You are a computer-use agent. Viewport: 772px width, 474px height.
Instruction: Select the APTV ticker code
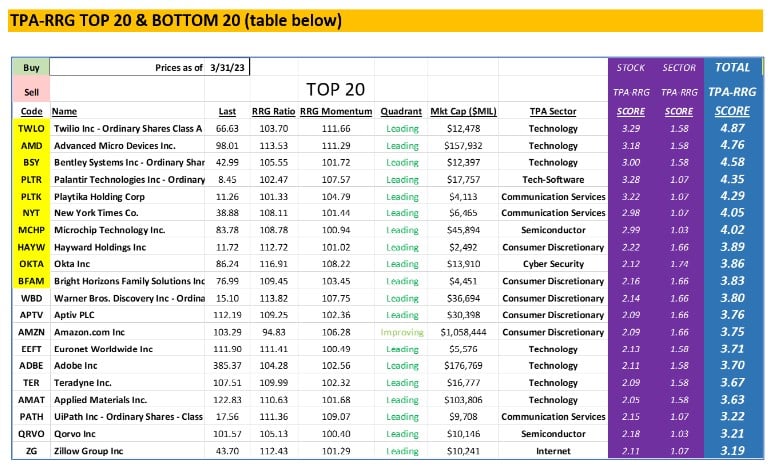pos(31,315)
